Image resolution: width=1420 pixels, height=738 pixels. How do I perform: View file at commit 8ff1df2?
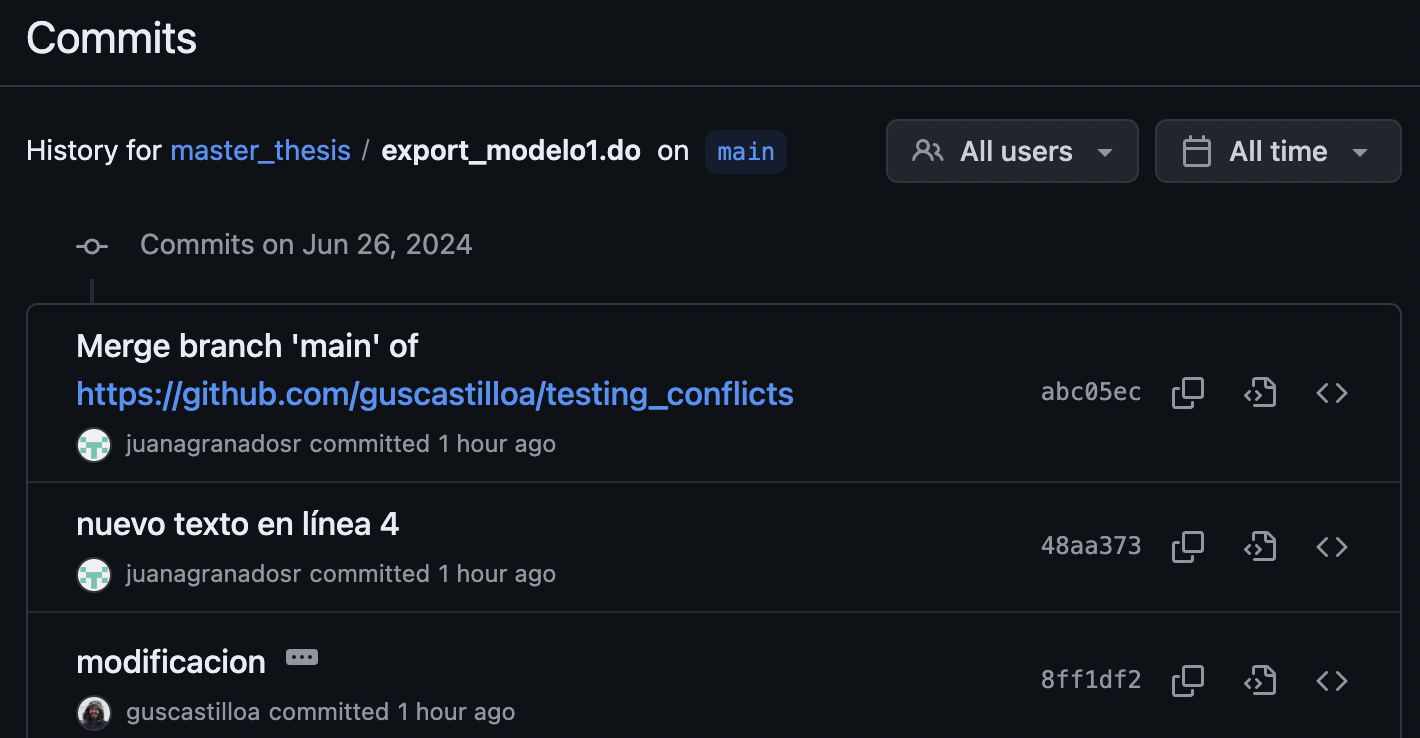tap(1260, 680)
